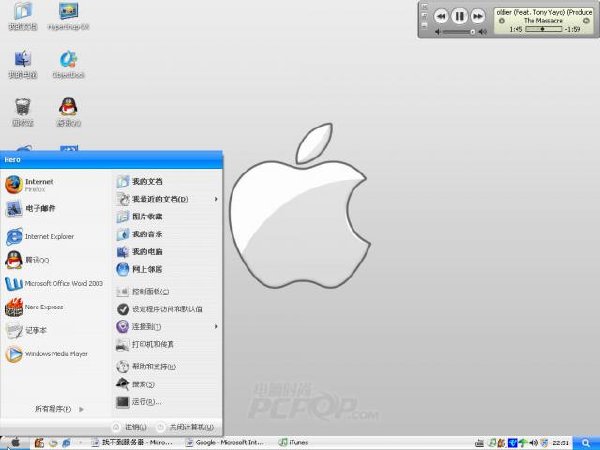600x450 pixels.
Task: Open the QQ penguin desktop icon
Action: (68, 111)
